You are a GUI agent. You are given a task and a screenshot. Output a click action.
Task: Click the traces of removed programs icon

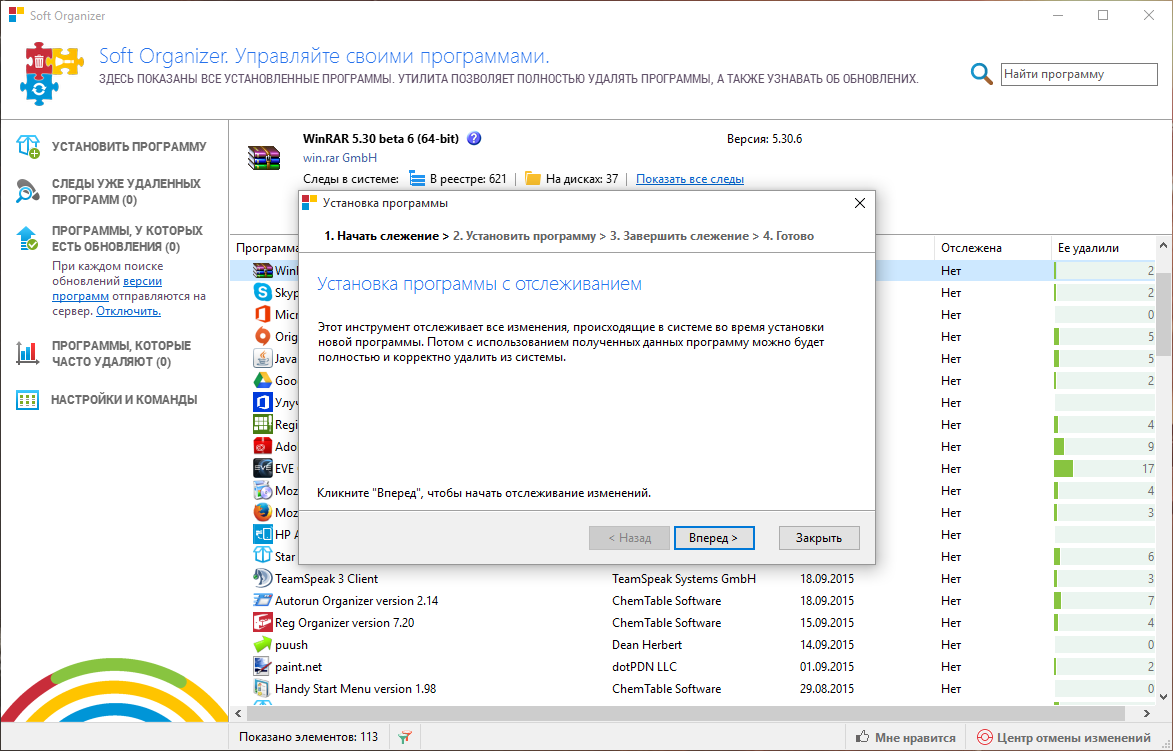(28, 191)
